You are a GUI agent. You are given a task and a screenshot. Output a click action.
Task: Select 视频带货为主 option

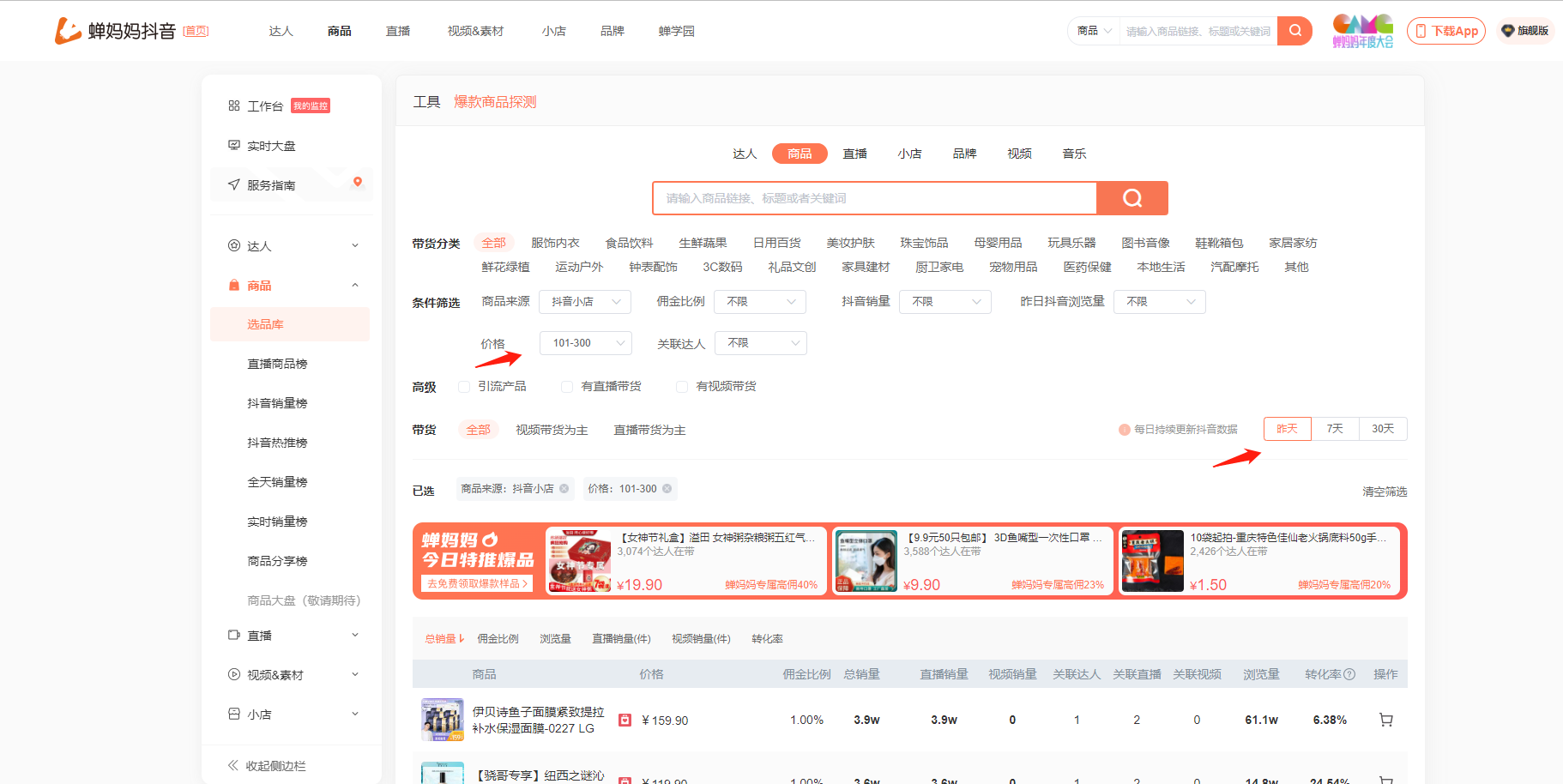[x=552, y=430]
